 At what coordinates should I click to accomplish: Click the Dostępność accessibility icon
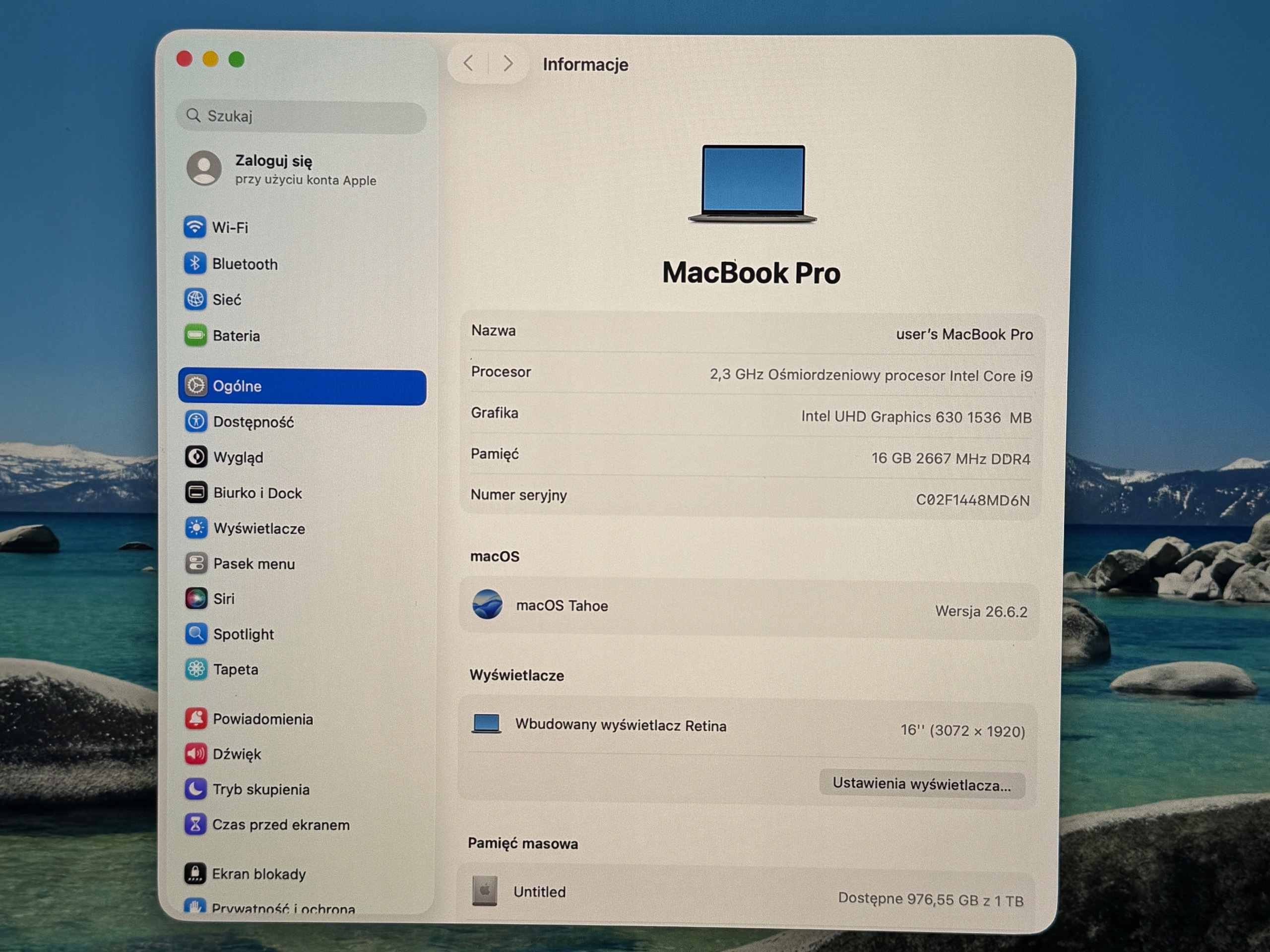coord(196,421)
